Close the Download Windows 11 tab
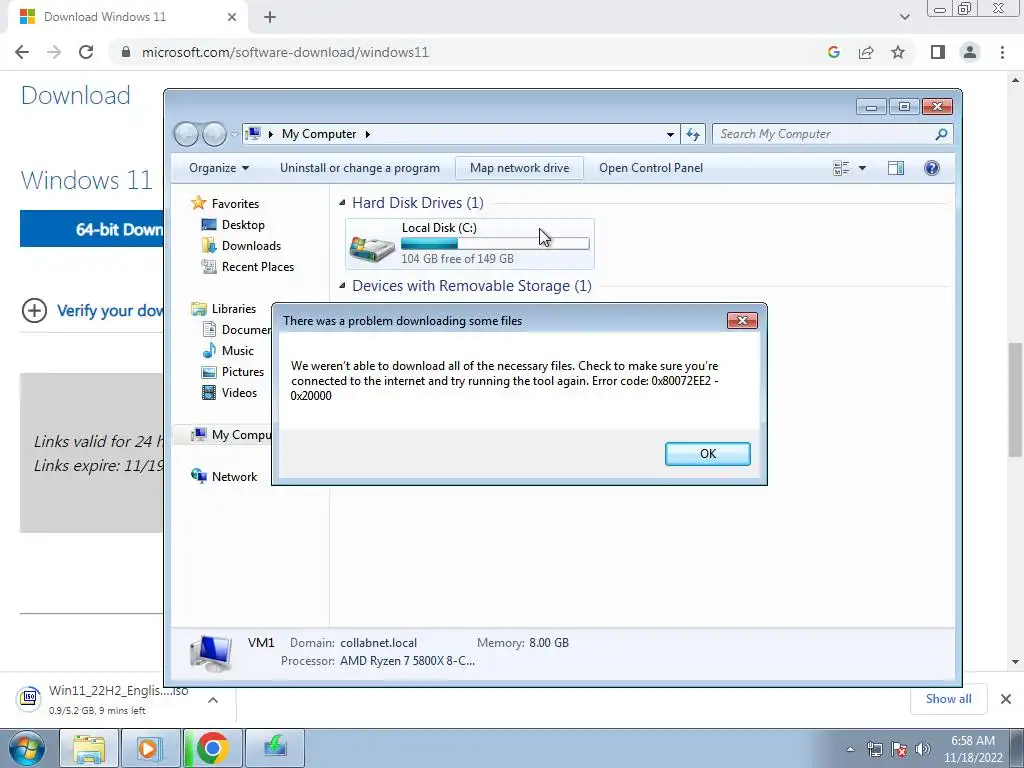1024x768 pixels. pyautogui.click(x=232, y=18)
